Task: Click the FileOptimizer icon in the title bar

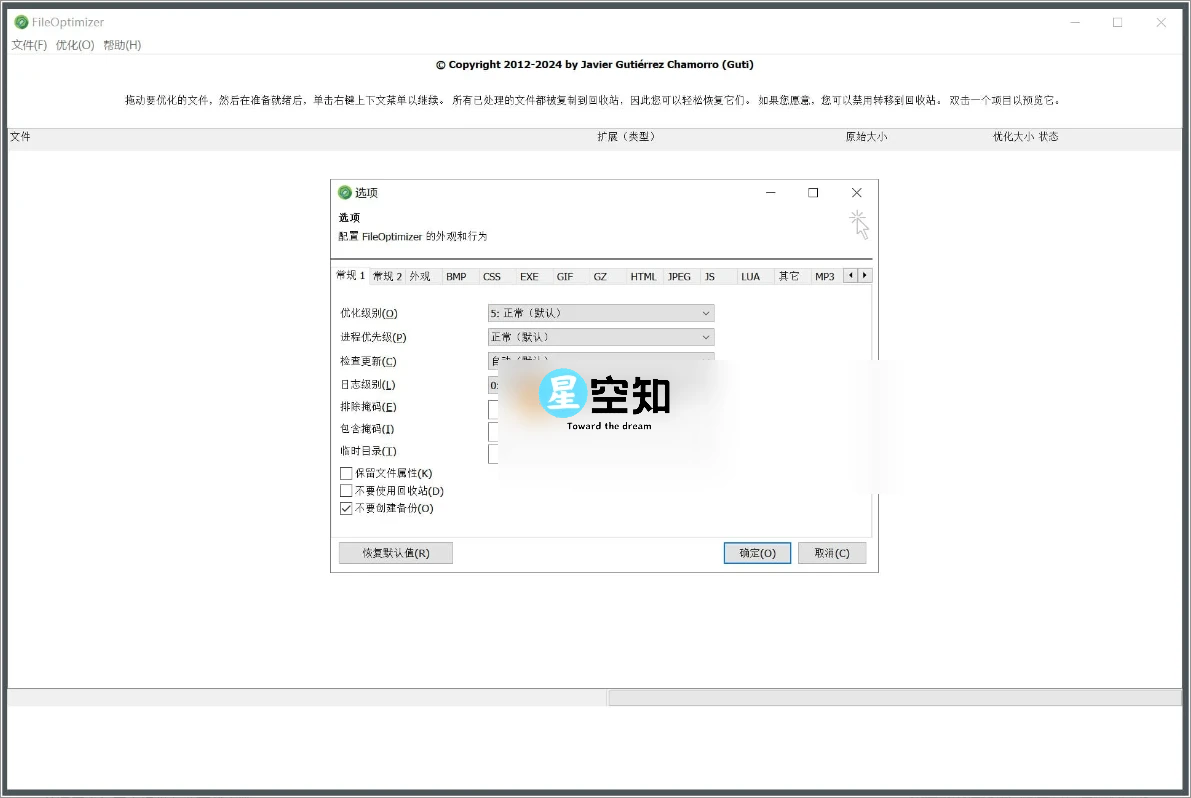Action: tap(21, 21)
